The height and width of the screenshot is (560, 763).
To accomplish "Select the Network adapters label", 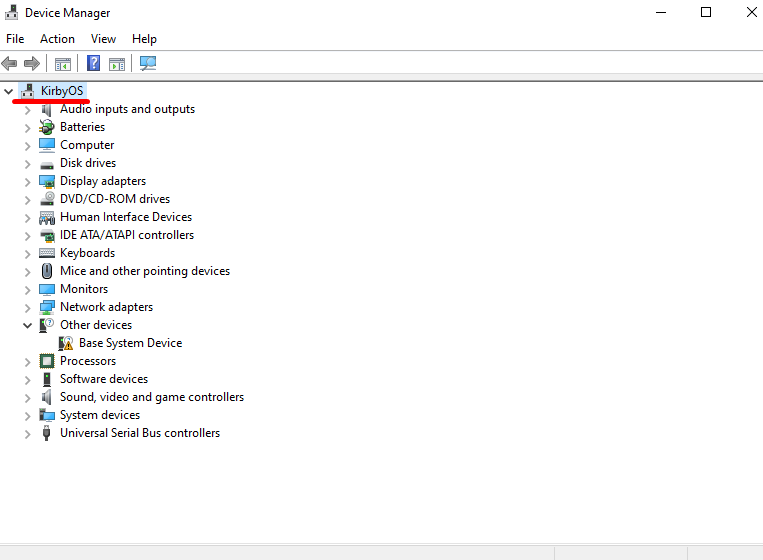I will 106,307.
